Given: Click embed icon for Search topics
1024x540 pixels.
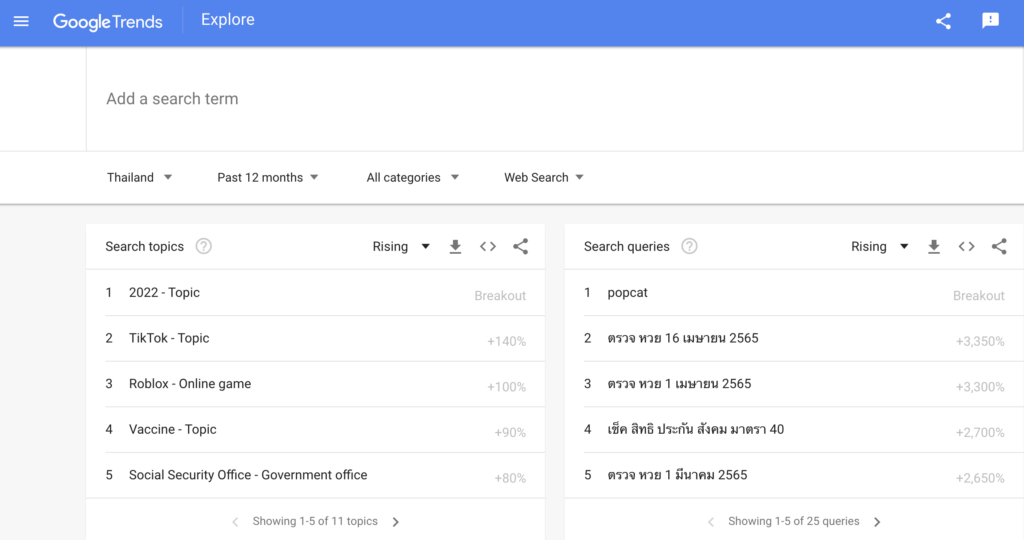Looking at the screenshot, I should point(488,246).
